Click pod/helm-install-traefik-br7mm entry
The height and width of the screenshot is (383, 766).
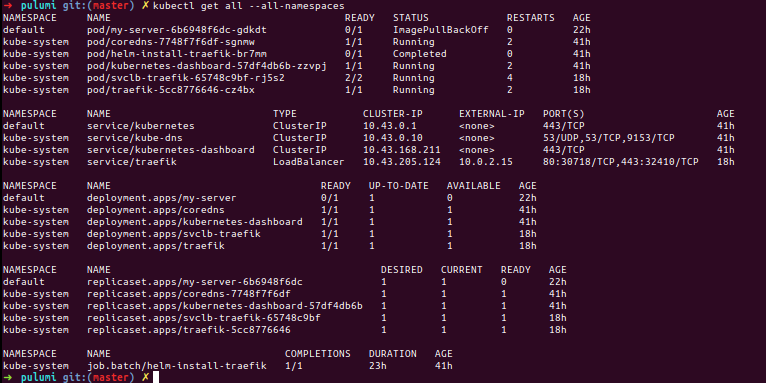176,54
